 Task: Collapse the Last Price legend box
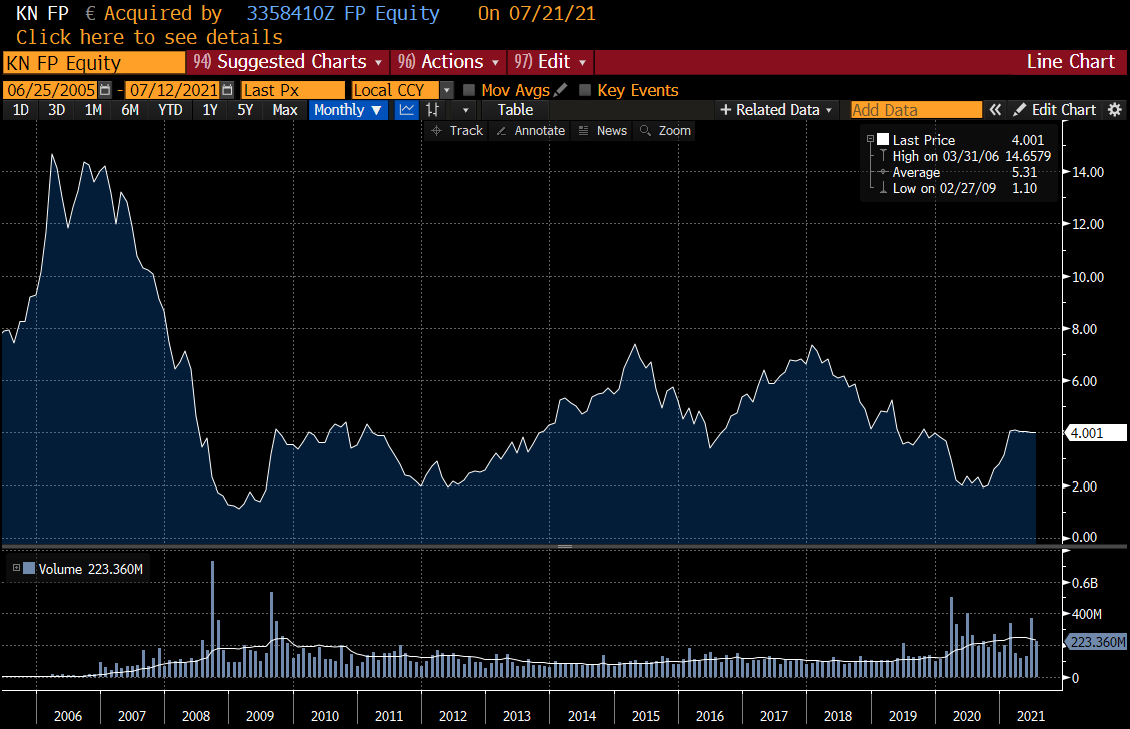coord(870,139)
